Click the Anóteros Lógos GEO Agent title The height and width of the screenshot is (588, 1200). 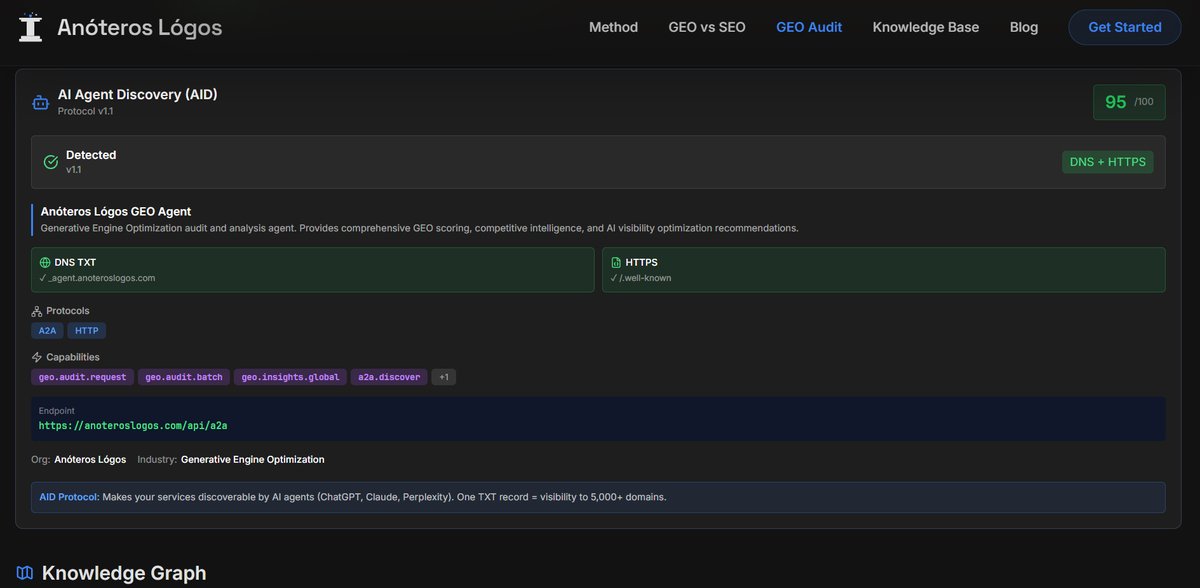(x=116, y=211)
